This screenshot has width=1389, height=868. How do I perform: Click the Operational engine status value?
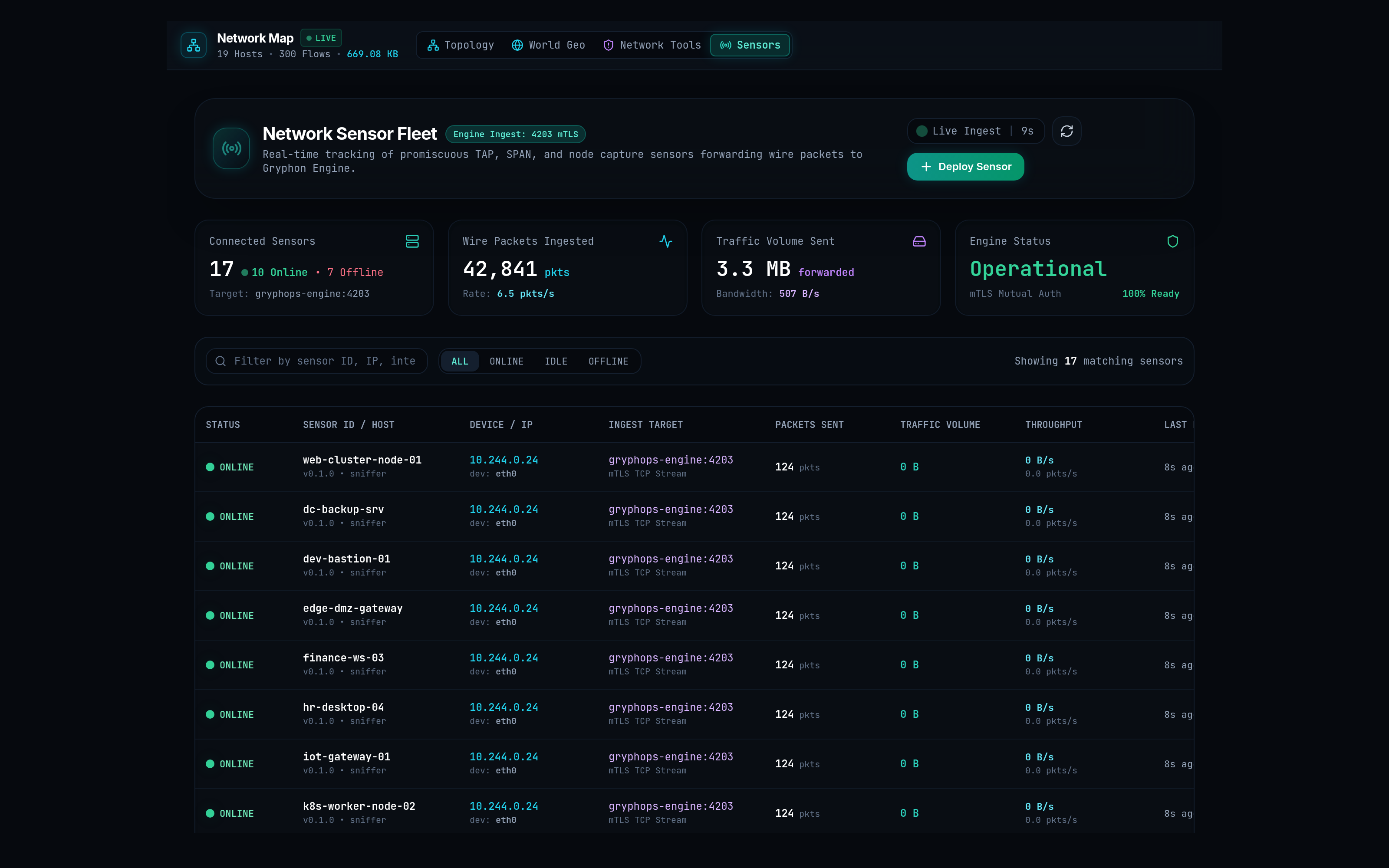tap(1038, 269)
